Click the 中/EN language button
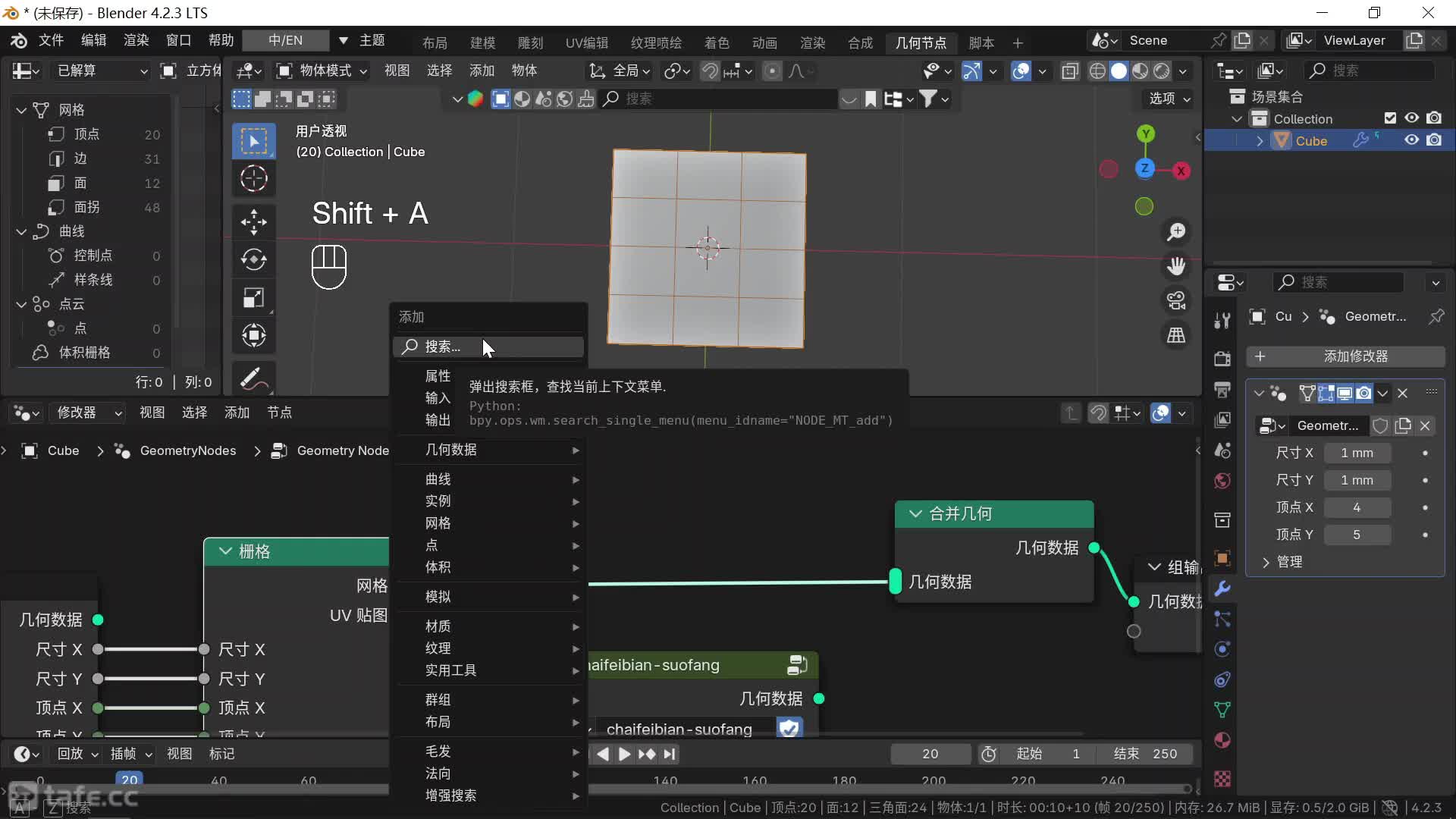 285,40
